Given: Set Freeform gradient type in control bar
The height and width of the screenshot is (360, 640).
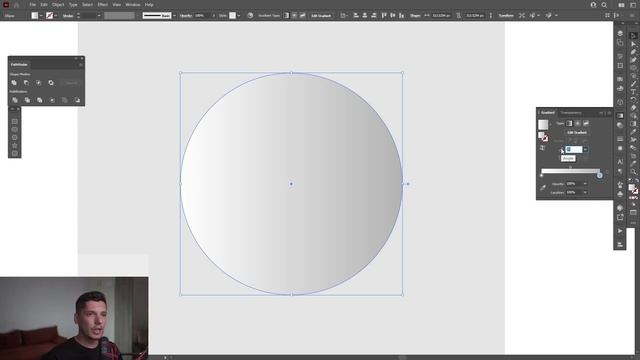Looking at the screenshot, I should pos(303,16).
